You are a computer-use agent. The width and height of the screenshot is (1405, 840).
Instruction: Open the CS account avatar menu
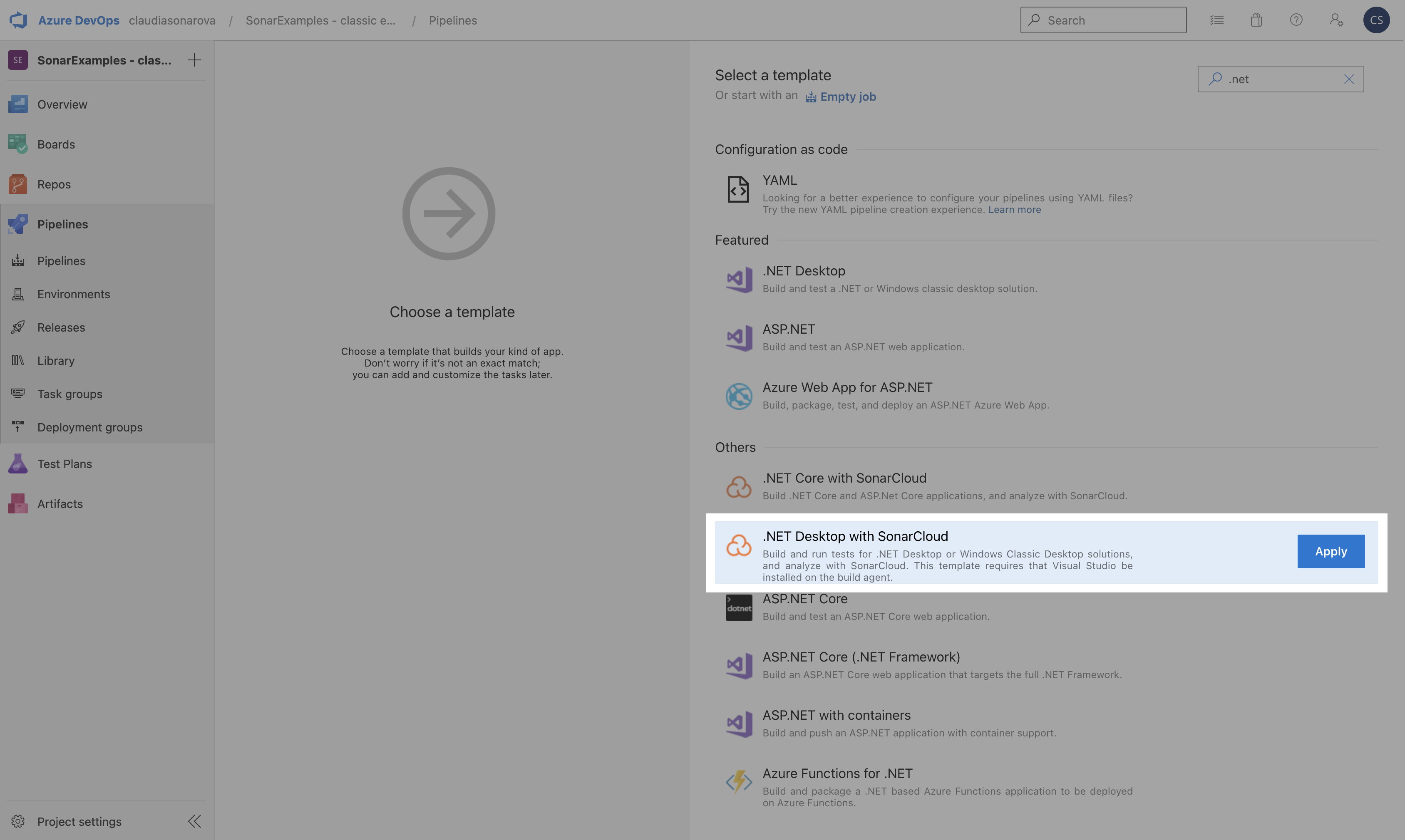[x=1377, y=20]
